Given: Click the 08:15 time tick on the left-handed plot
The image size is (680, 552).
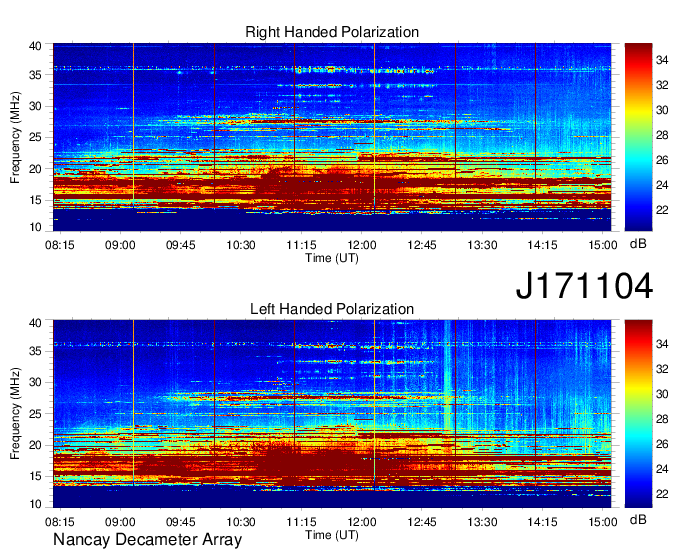Looking at the screenshot, I should click(x=60, y=522).
